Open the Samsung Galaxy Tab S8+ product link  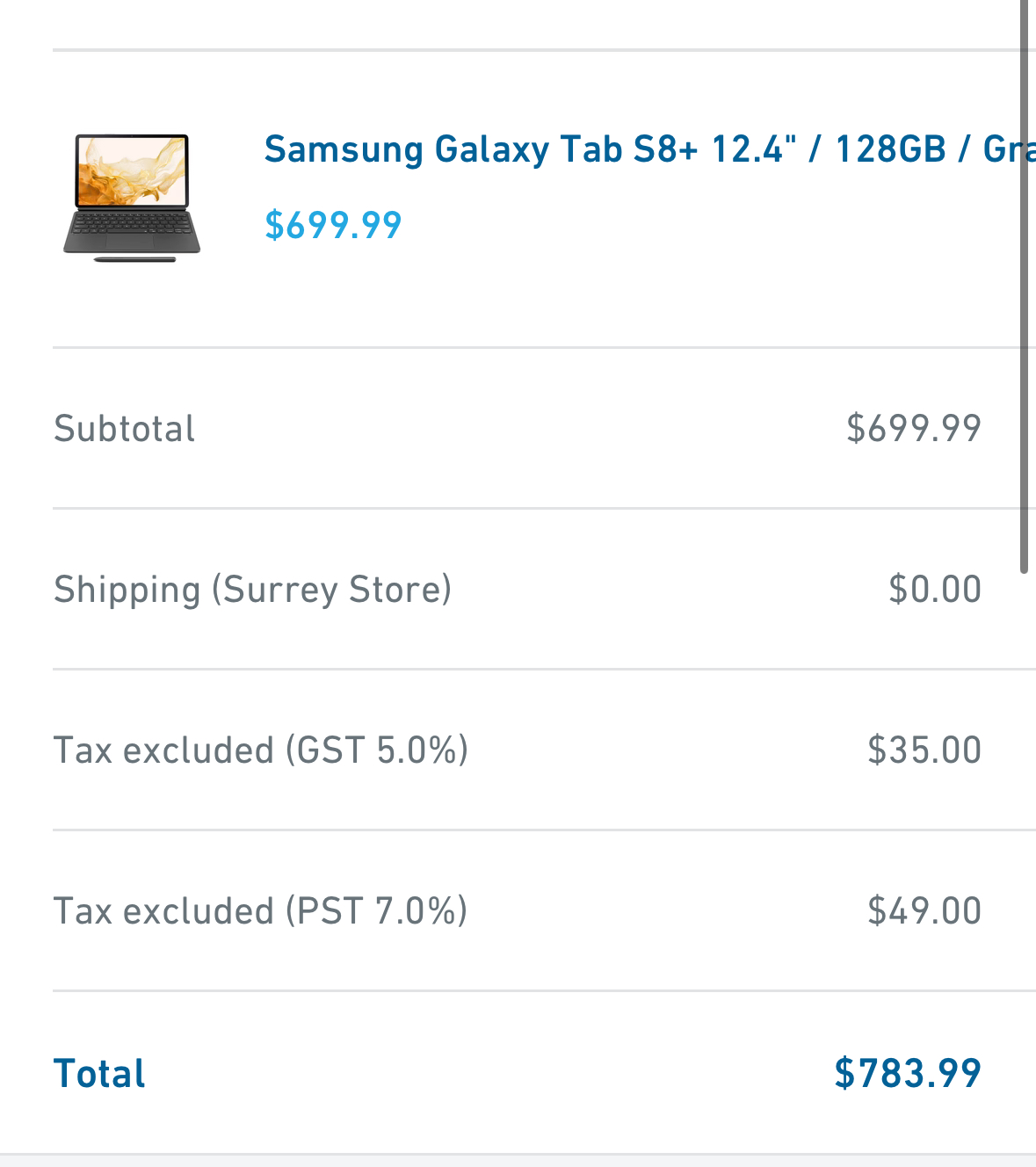click(649, 149)
